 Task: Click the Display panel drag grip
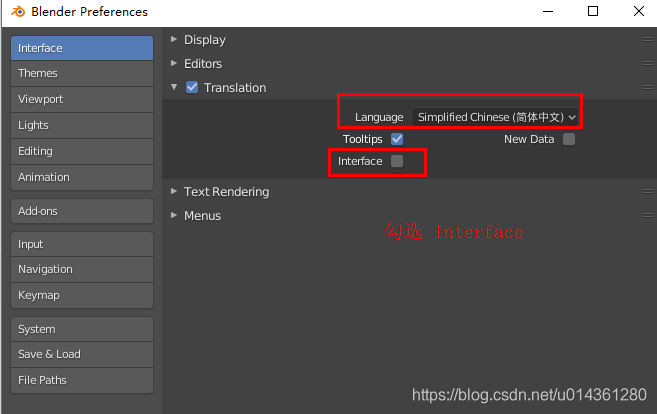(x=647, y=40)
